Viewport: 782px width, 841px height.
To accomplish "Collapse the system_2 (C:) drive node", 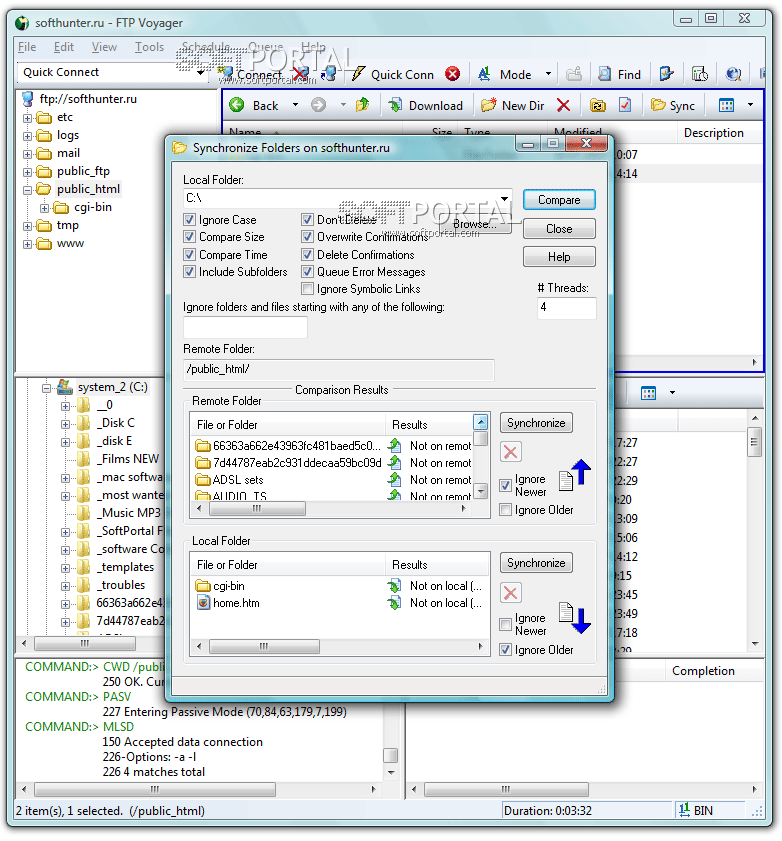I will pyautogui.click(x=47, y=387).
